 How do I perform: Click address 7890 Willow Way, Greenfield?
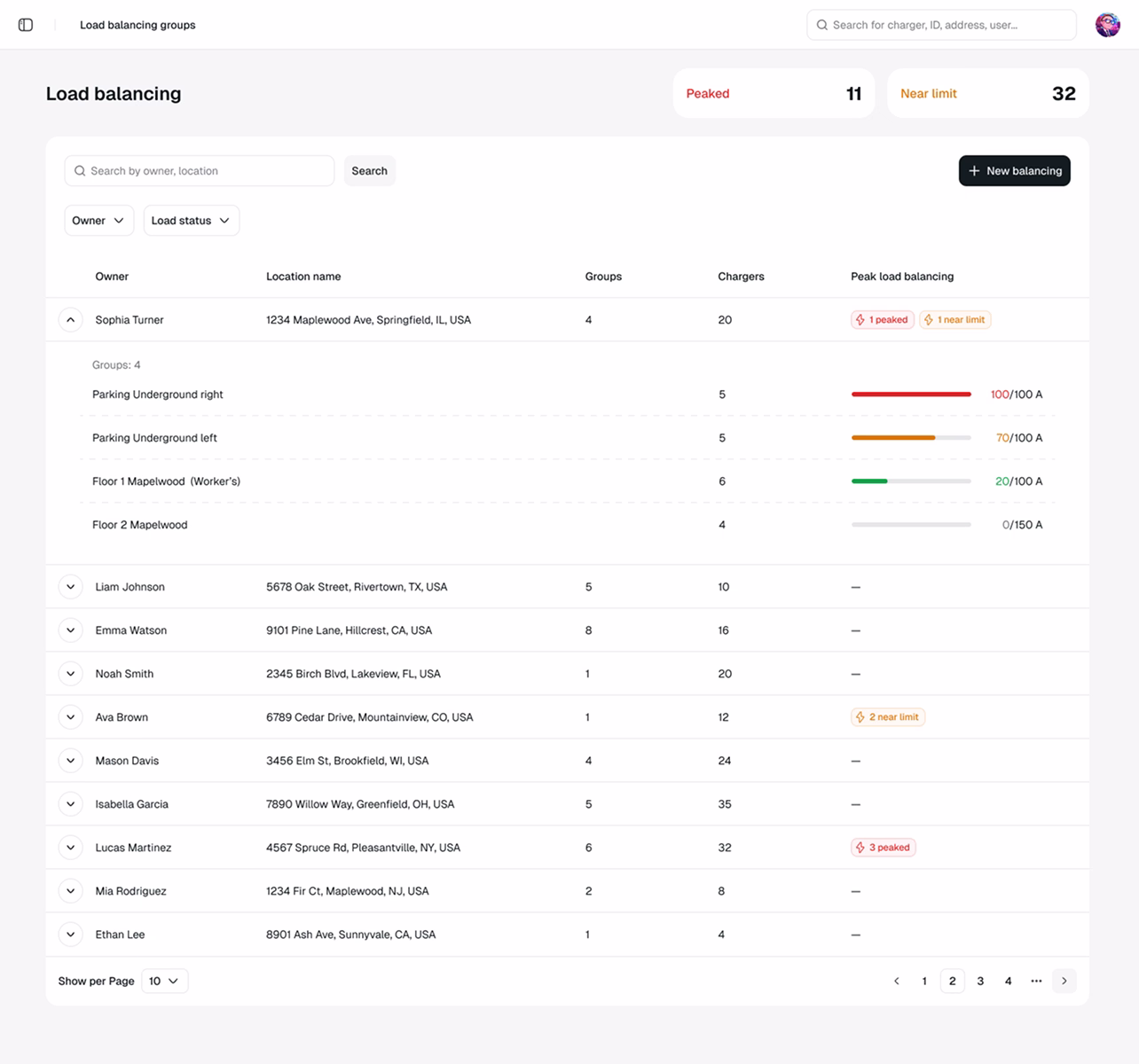(x=360, y=804)
